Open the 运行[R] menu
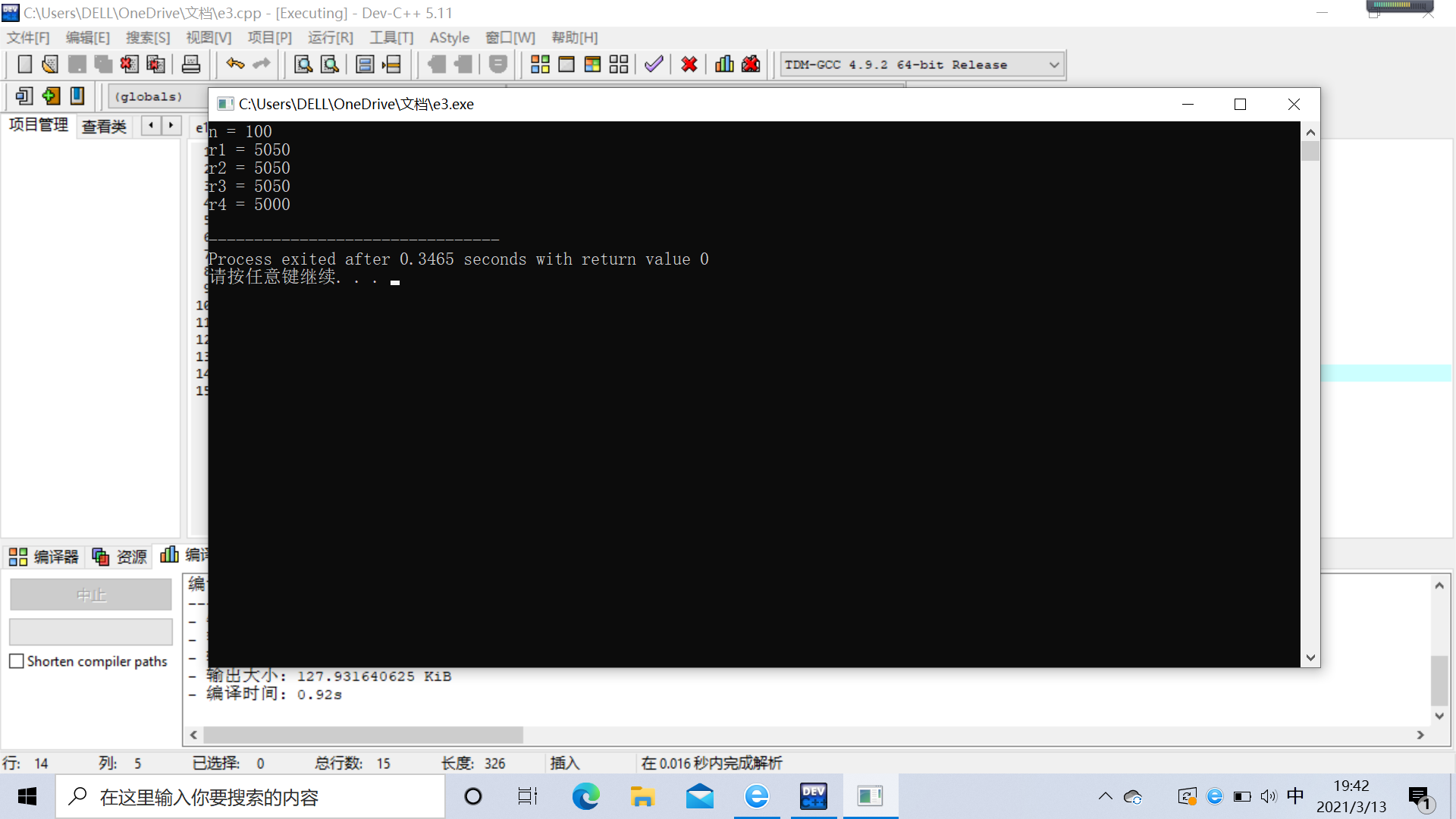Screen dimensions: 1456x819 [x=331, y=38]
